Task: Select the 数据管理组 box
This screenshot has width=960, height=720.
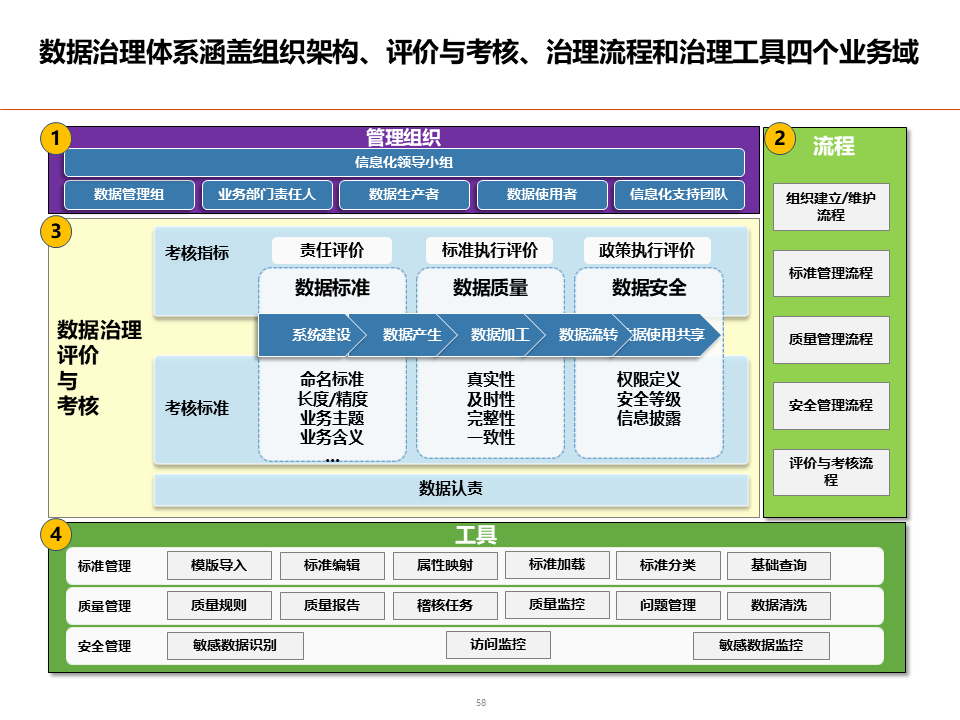Action: [129, 195]
